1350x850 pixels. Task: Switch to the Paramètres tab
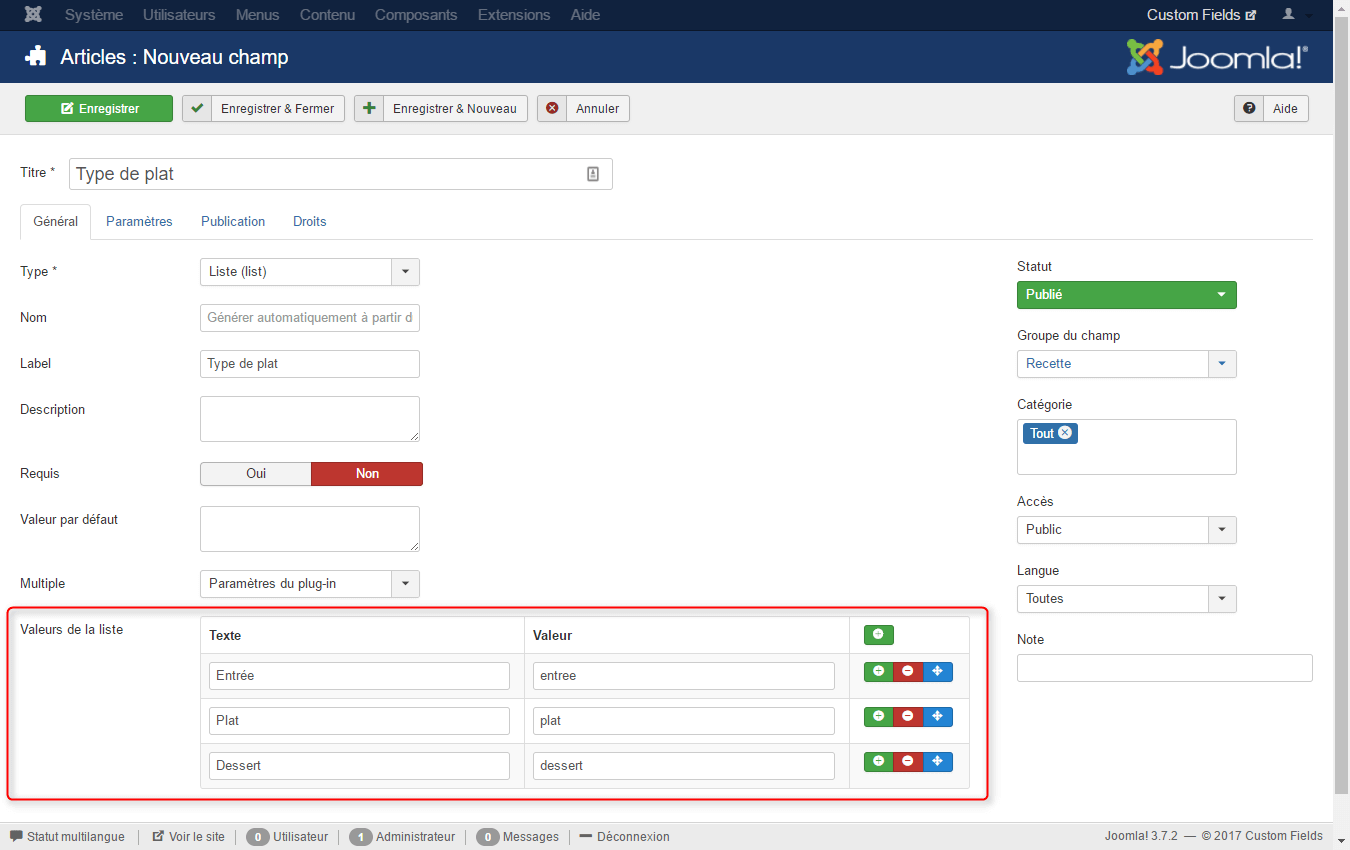pyautogui.click(x=139, y=222)
